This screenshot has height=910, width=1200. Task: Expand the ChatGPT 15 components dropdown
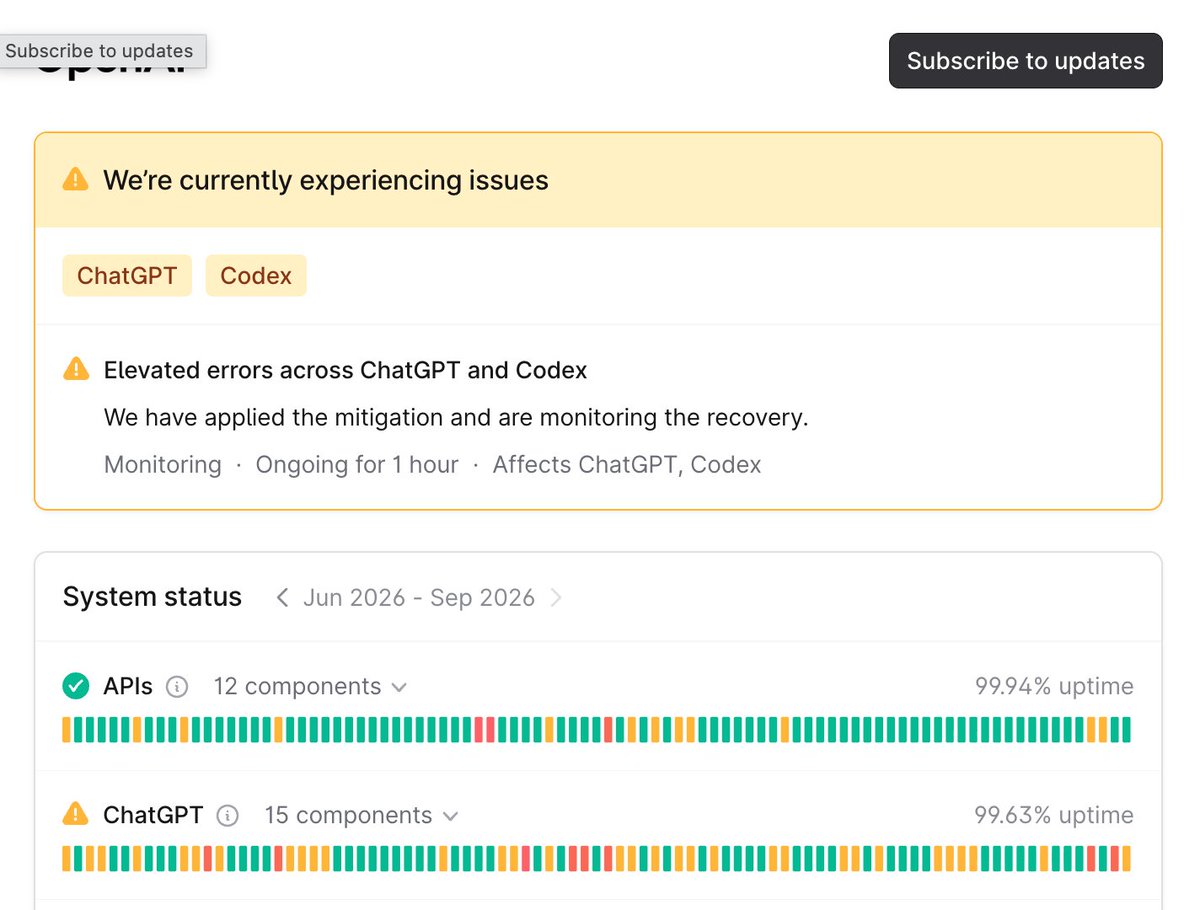[361, 816]
